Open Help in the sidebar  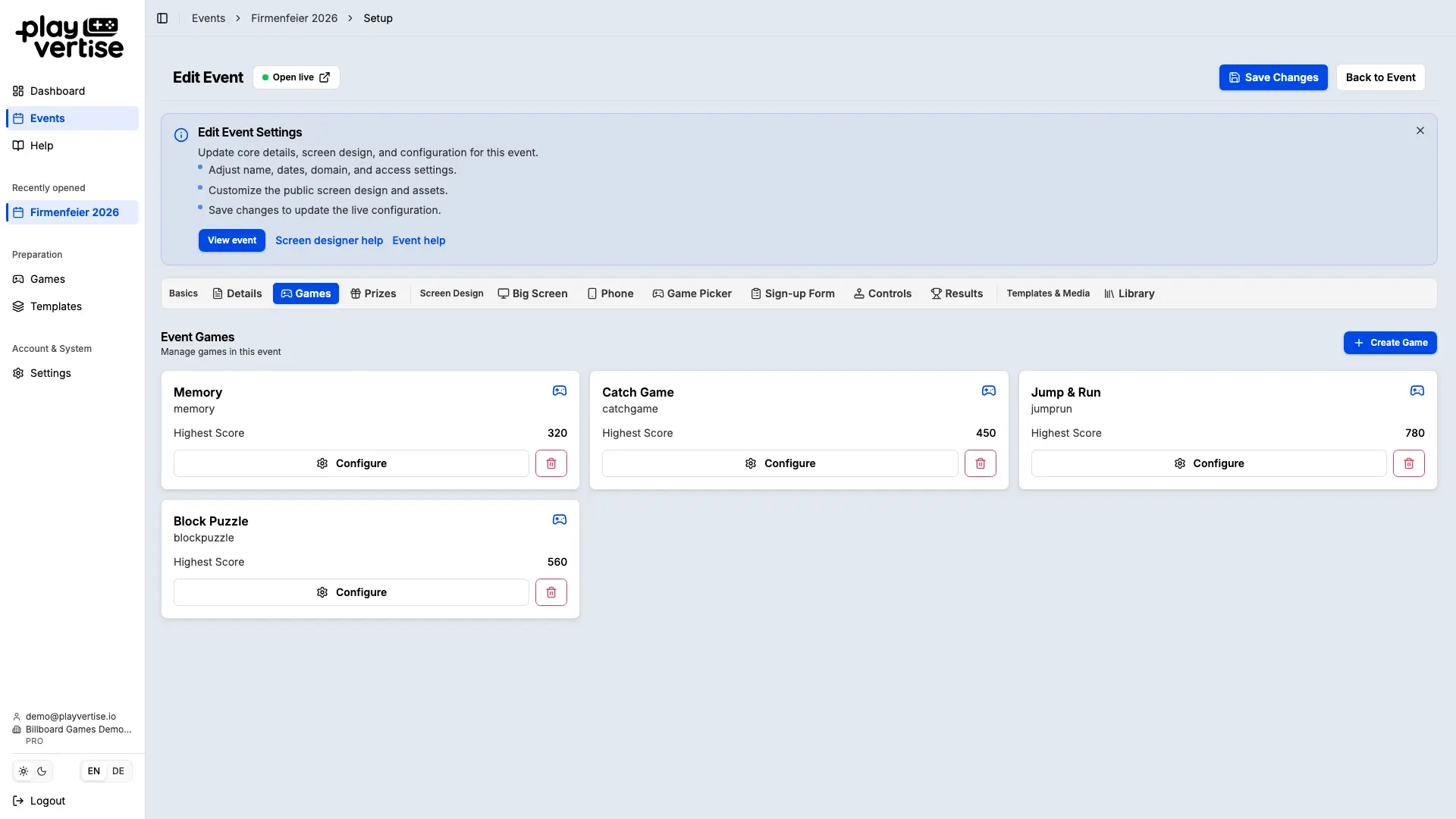(x=73, y=146)
